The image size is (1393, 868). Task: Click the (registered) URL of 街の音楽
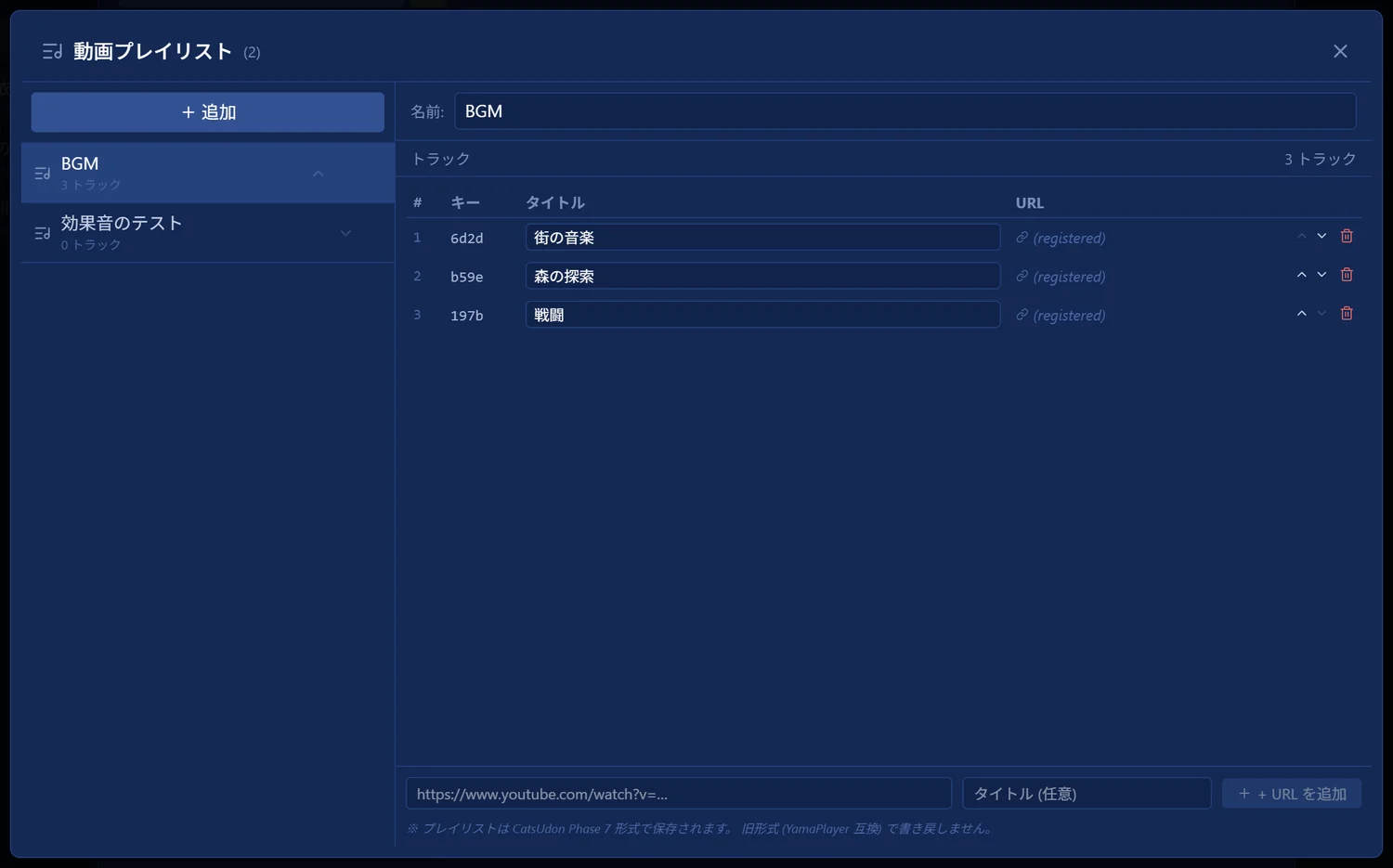coord(1069,239)
